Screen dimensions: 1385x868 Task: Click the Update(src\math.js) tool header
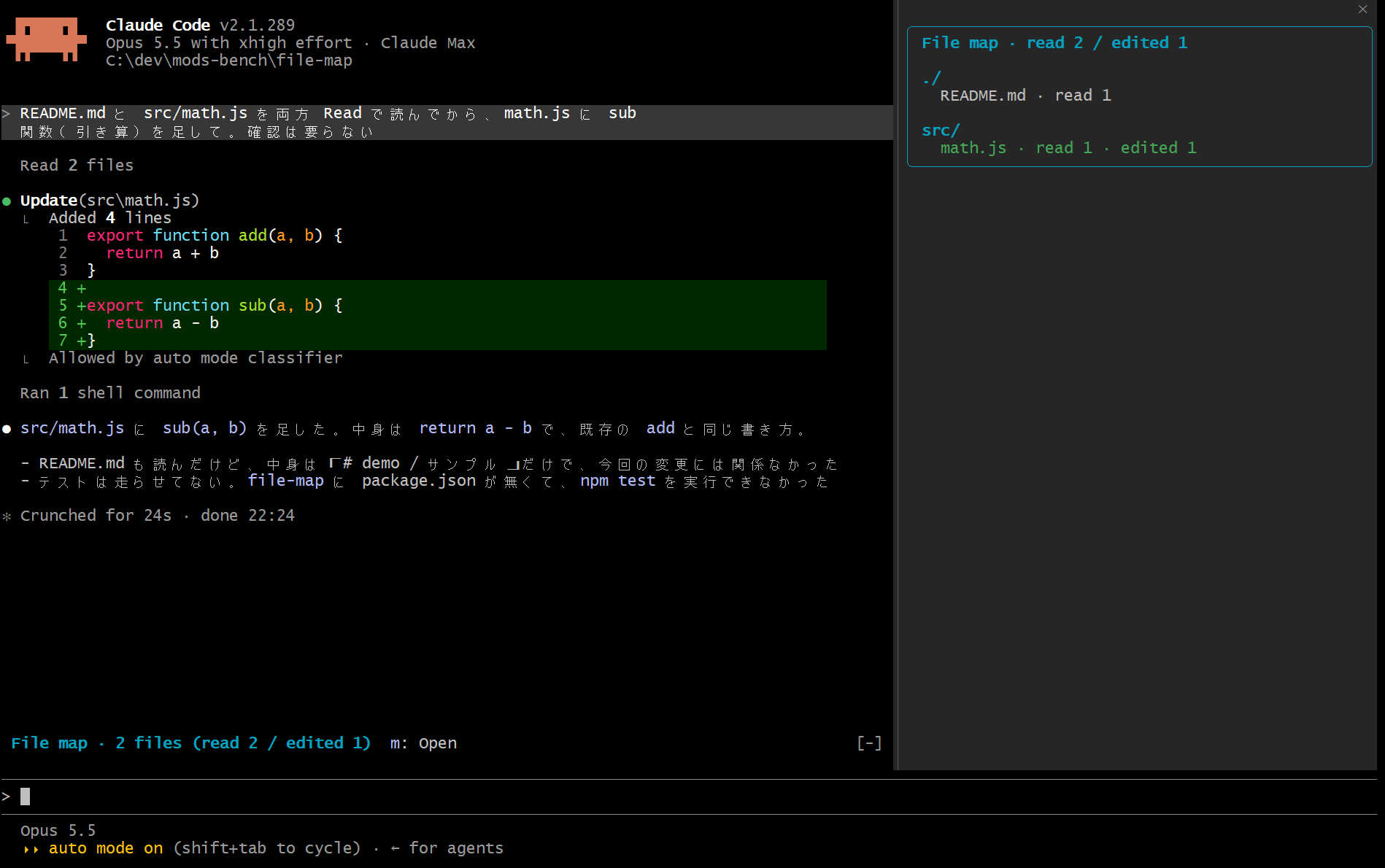[x=109, y=201]
